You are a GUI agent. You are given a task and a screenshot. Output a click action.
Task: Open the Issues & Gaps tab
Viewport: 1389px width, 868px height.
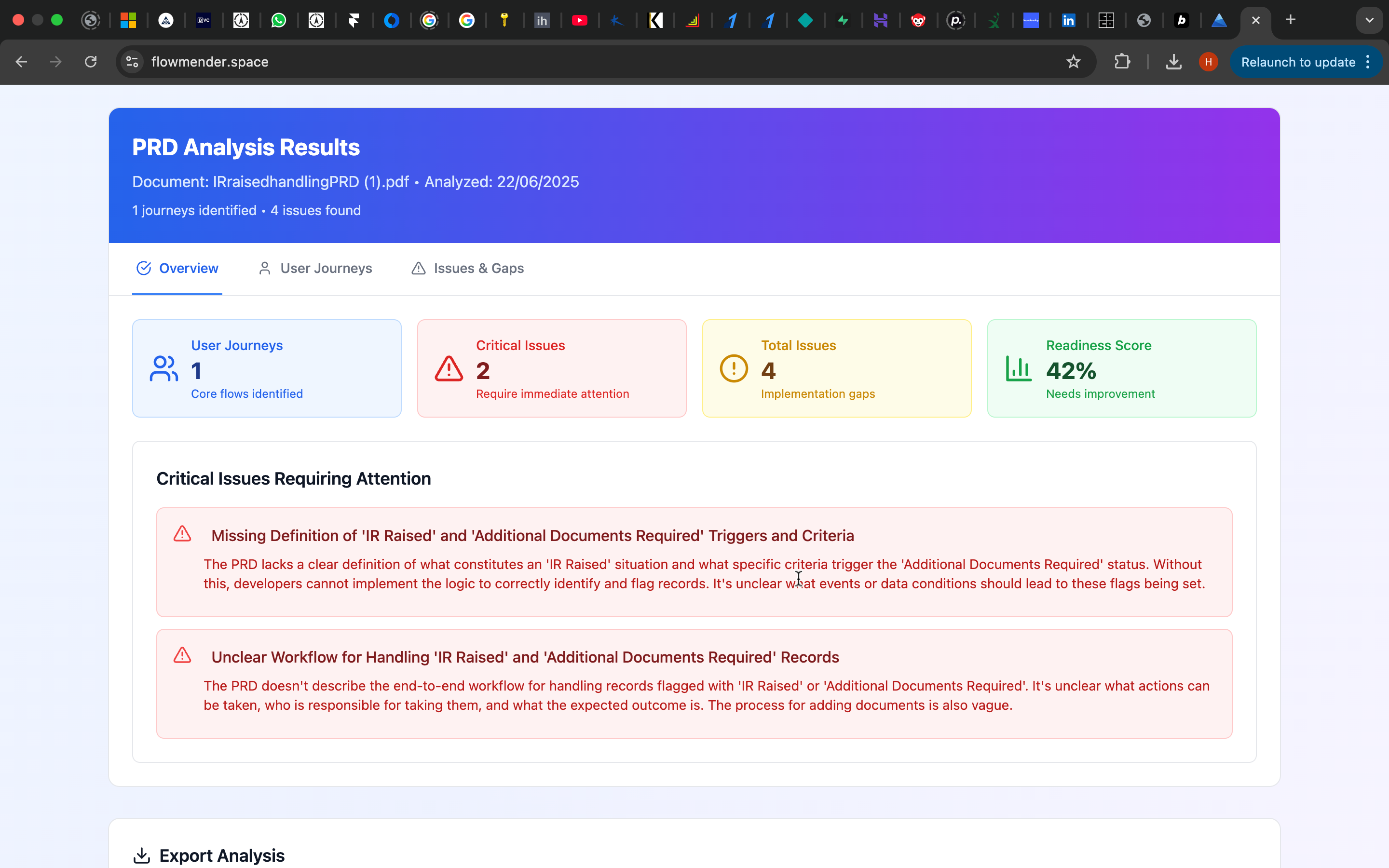pos(467,268)
